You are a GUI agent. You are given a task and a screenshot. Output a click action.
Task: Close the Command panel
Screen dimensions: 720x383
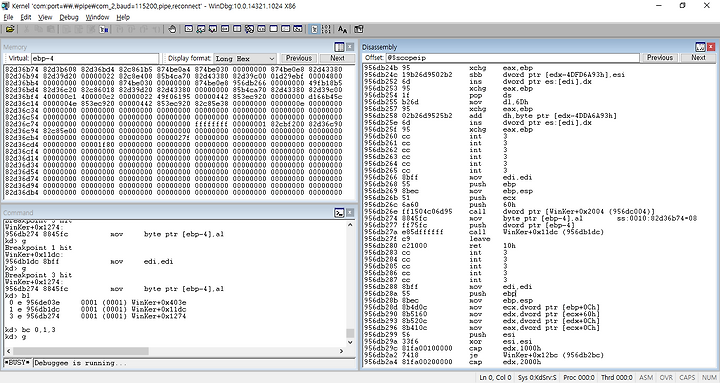click(350, 212)
